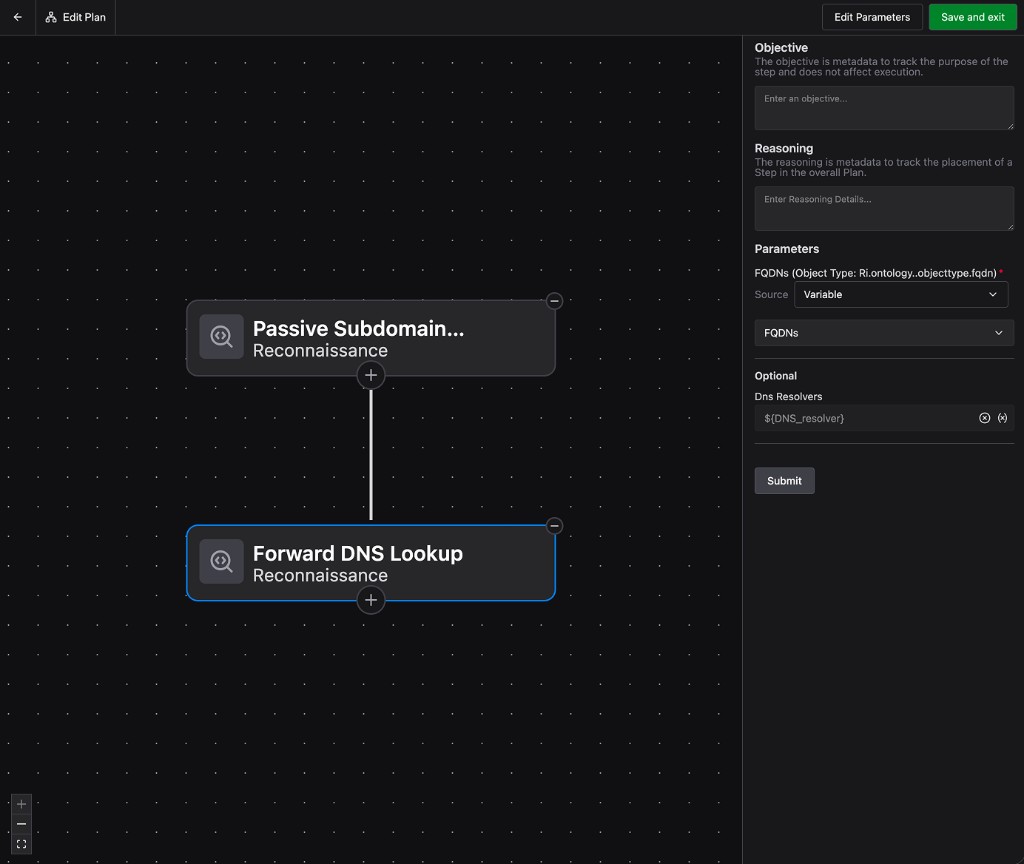Click the Edit Plan title text
The height and width of the screenshot is (864, 1024).
(x=84, y=17)
